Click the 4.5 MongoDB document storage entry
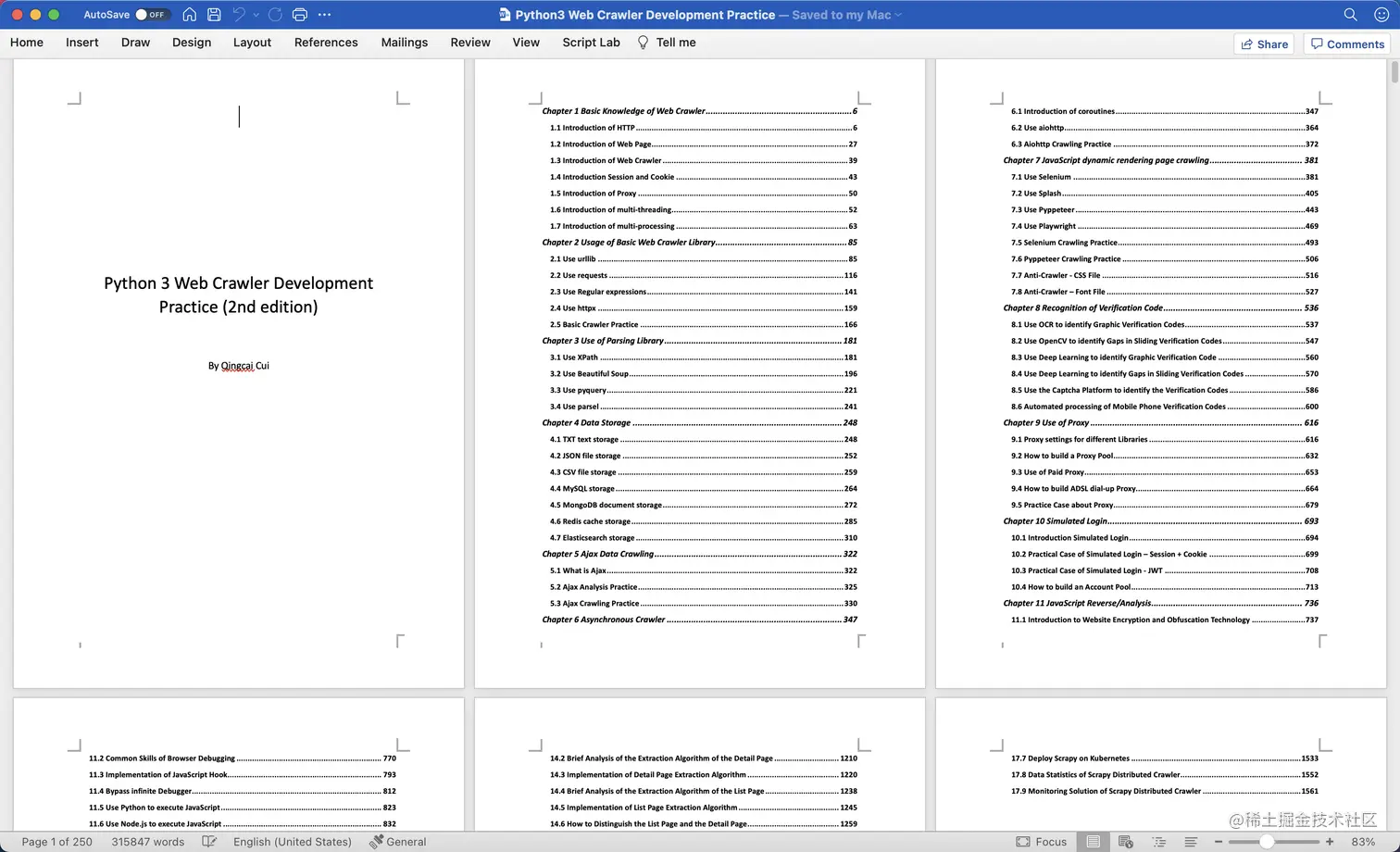Screen dimensions: 1400x852 (704, 506)
